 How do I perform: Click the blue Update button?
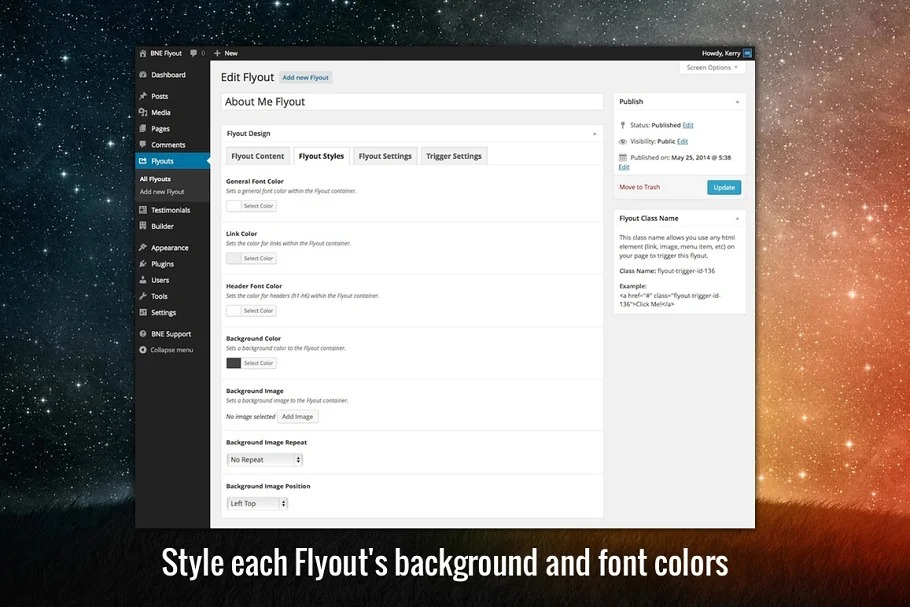(723, 187)
